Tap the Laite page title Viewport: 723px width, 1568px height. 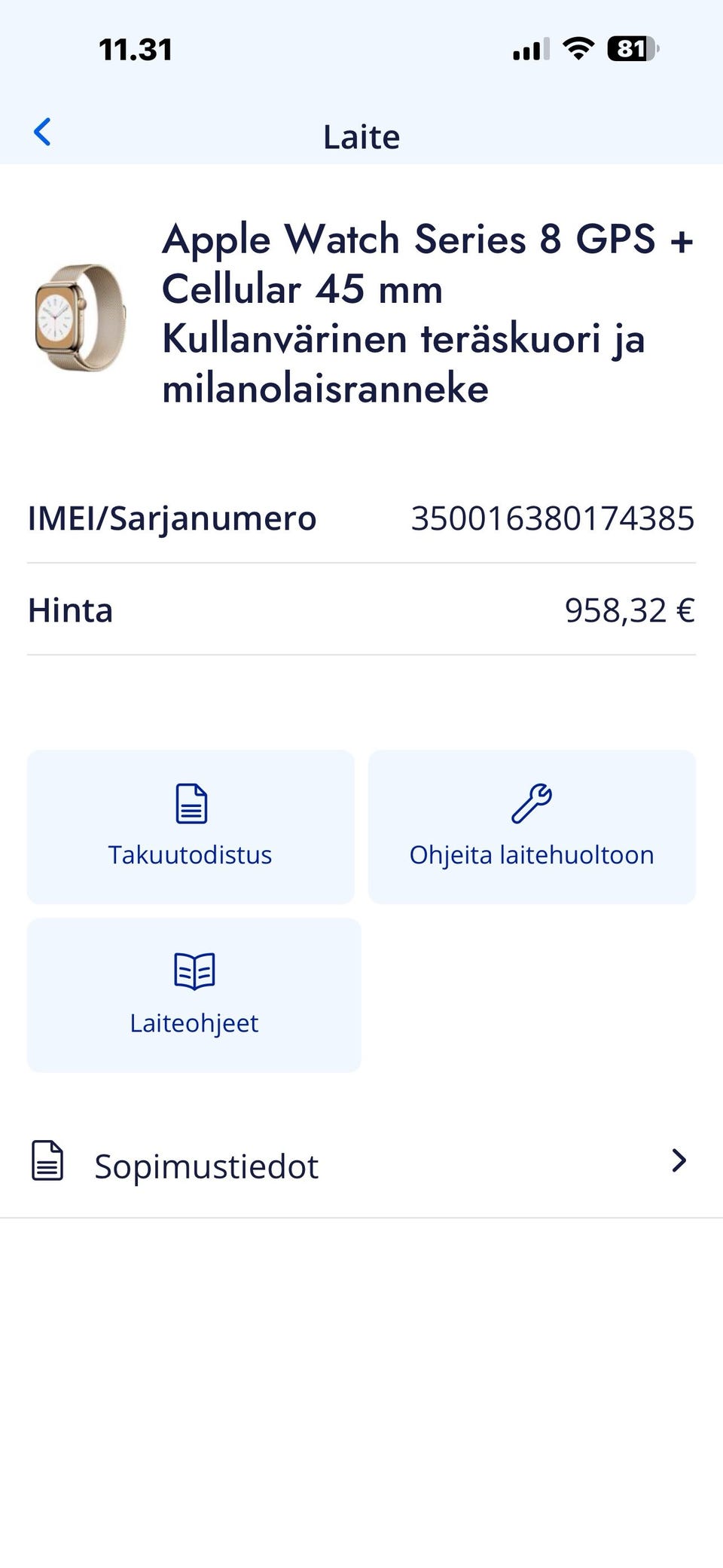[361, 137]
